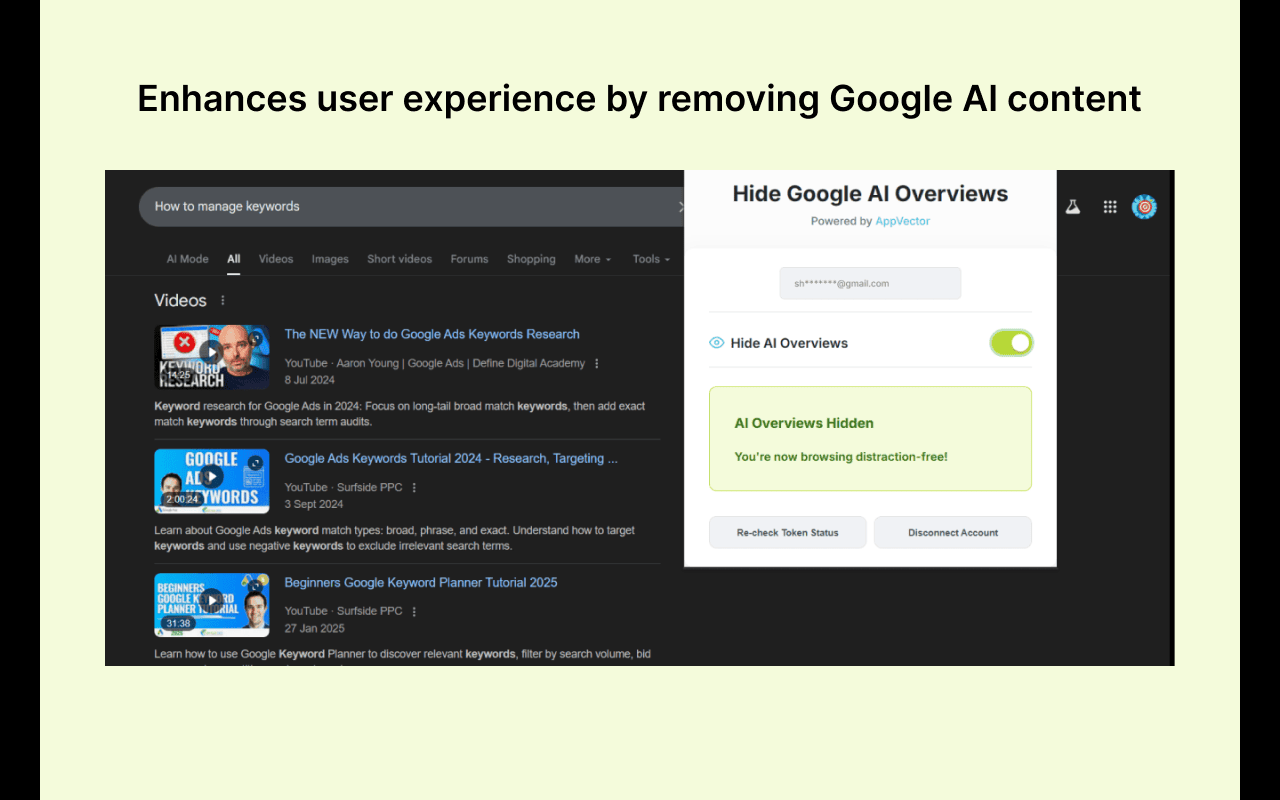
Task: Open the Google apps grid icon
Action: click(1110, 207)
